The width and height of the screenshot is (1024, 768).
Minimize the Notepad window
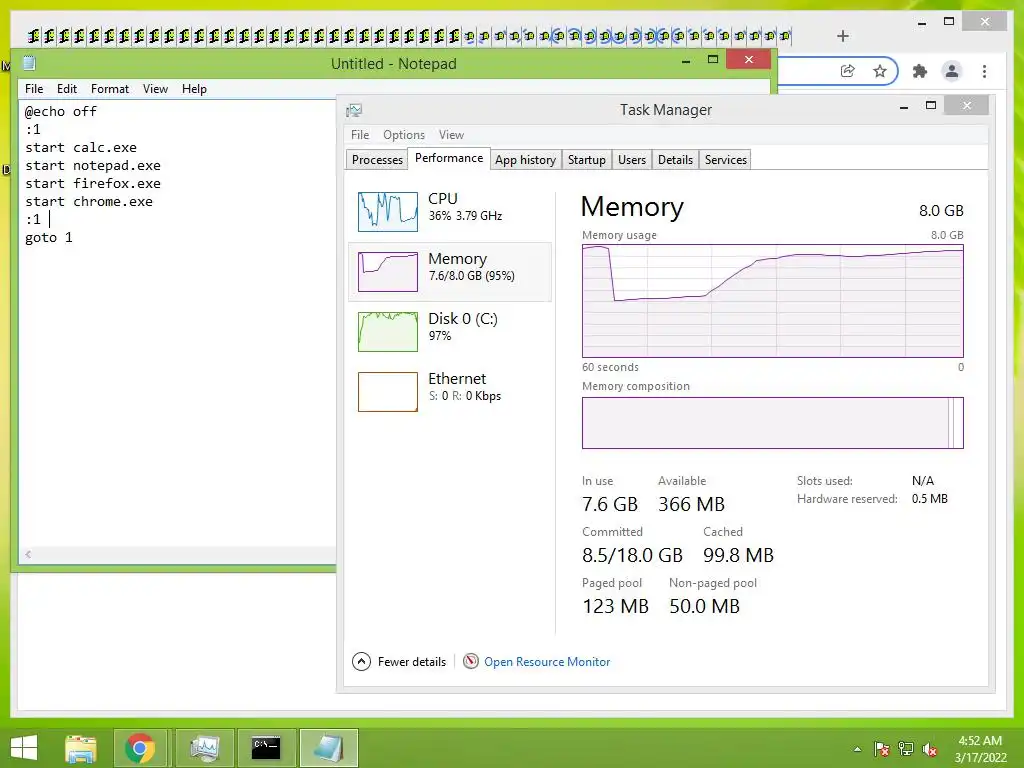point(686,61)
